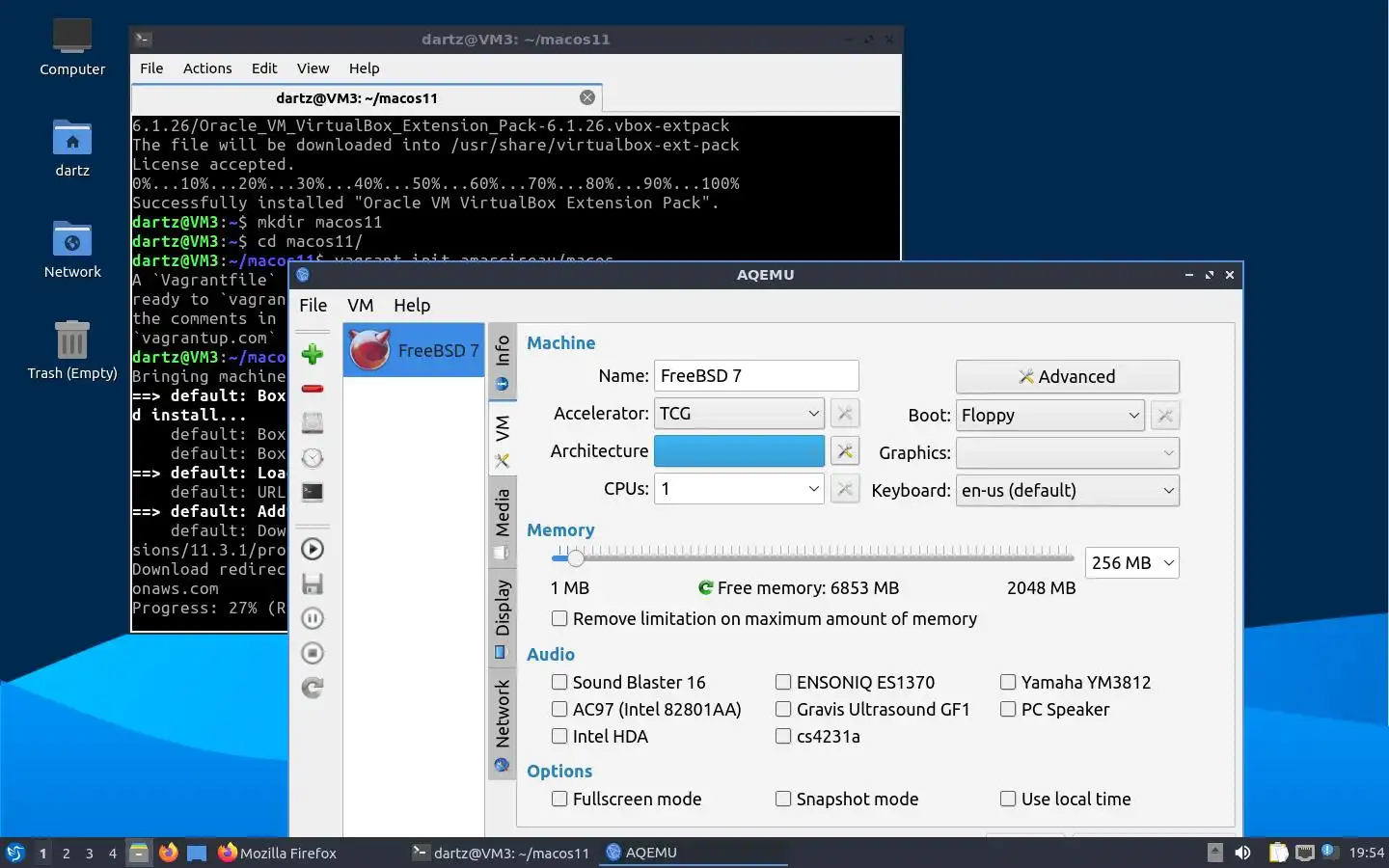Viewport: 1389px width, 868px height.
Task: Switch to the Network side tab
Action: (x=502, y=725)
